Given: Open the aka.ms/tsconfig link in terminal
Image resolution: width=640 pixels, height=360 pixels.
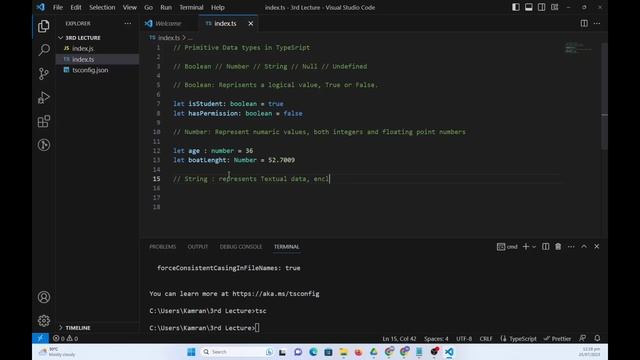Looking at the screenshot, I should point(276,293).
